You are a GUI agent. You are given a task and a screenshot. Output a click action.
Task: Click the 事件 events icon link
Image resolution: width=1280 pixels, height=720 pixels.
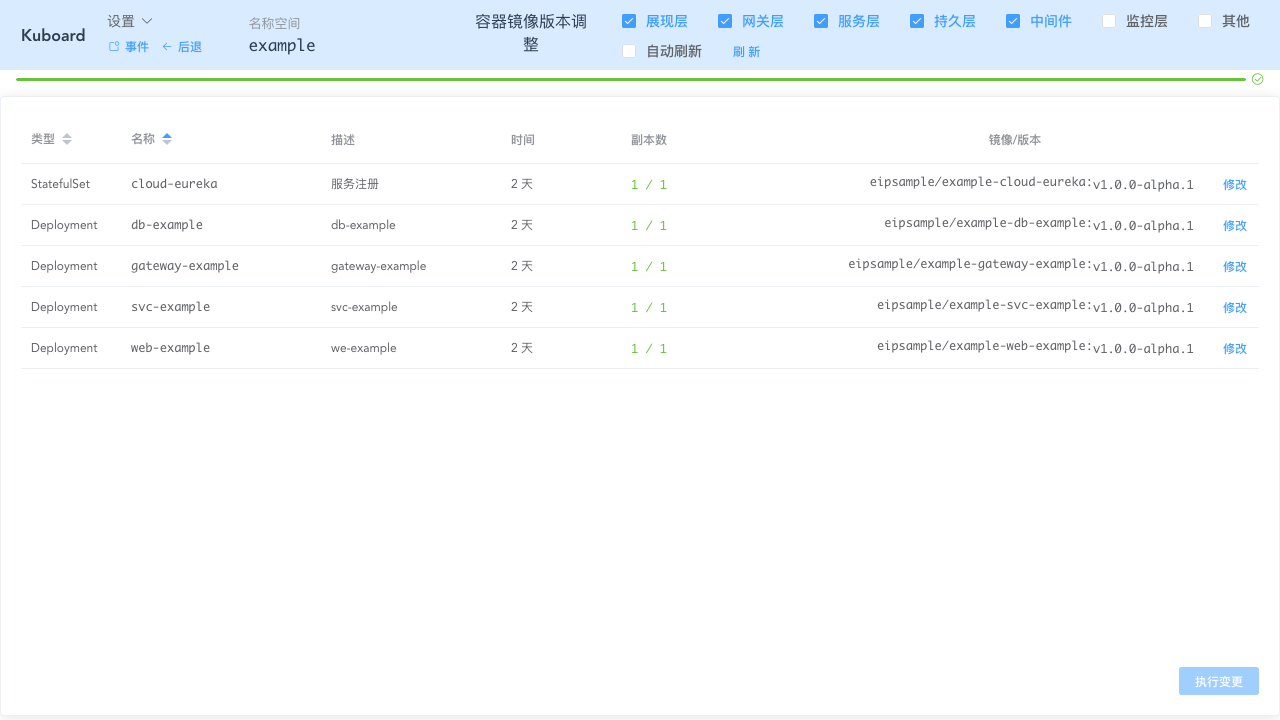pos(128,47)
